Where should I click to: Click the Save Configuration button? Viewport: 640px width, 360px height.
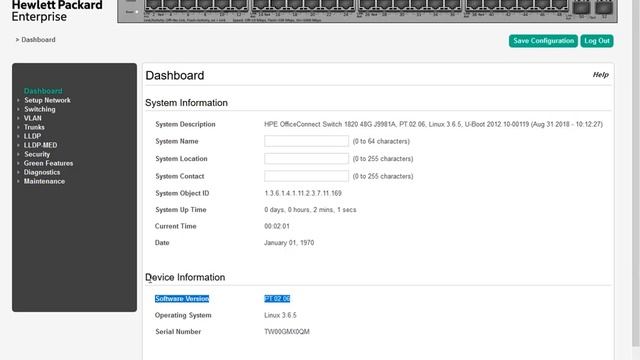point(543,41)
